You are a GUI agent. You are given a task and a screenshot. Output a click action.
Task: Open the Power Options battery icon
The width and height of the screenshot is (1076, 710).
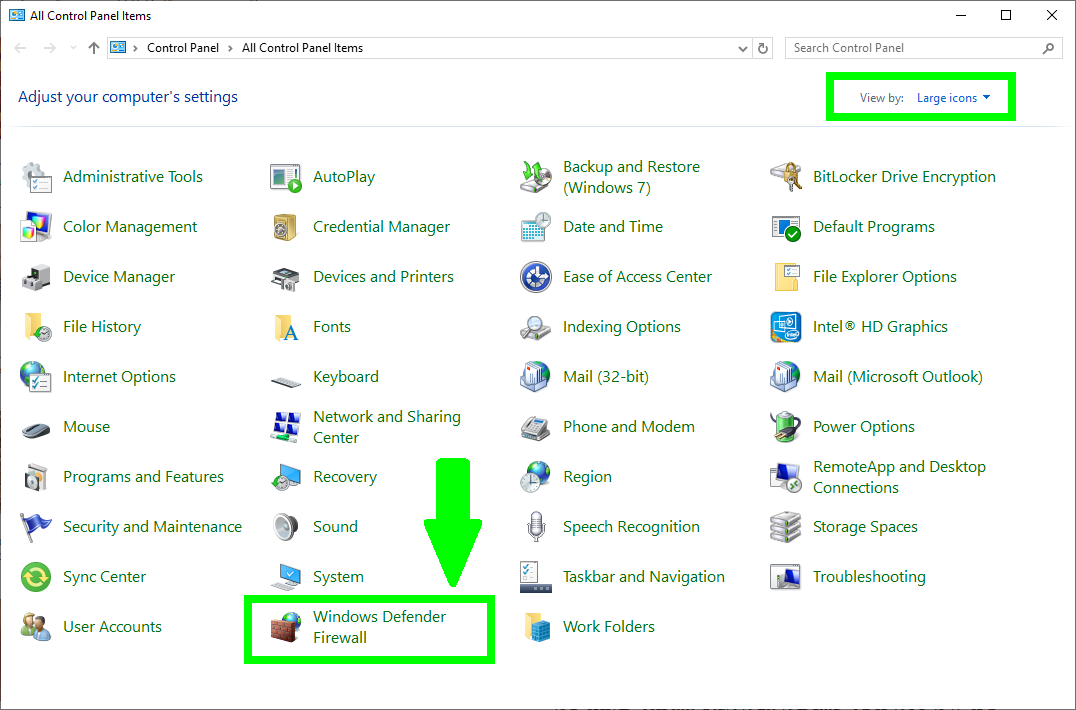pyautogui.click(x=786, y=427)
